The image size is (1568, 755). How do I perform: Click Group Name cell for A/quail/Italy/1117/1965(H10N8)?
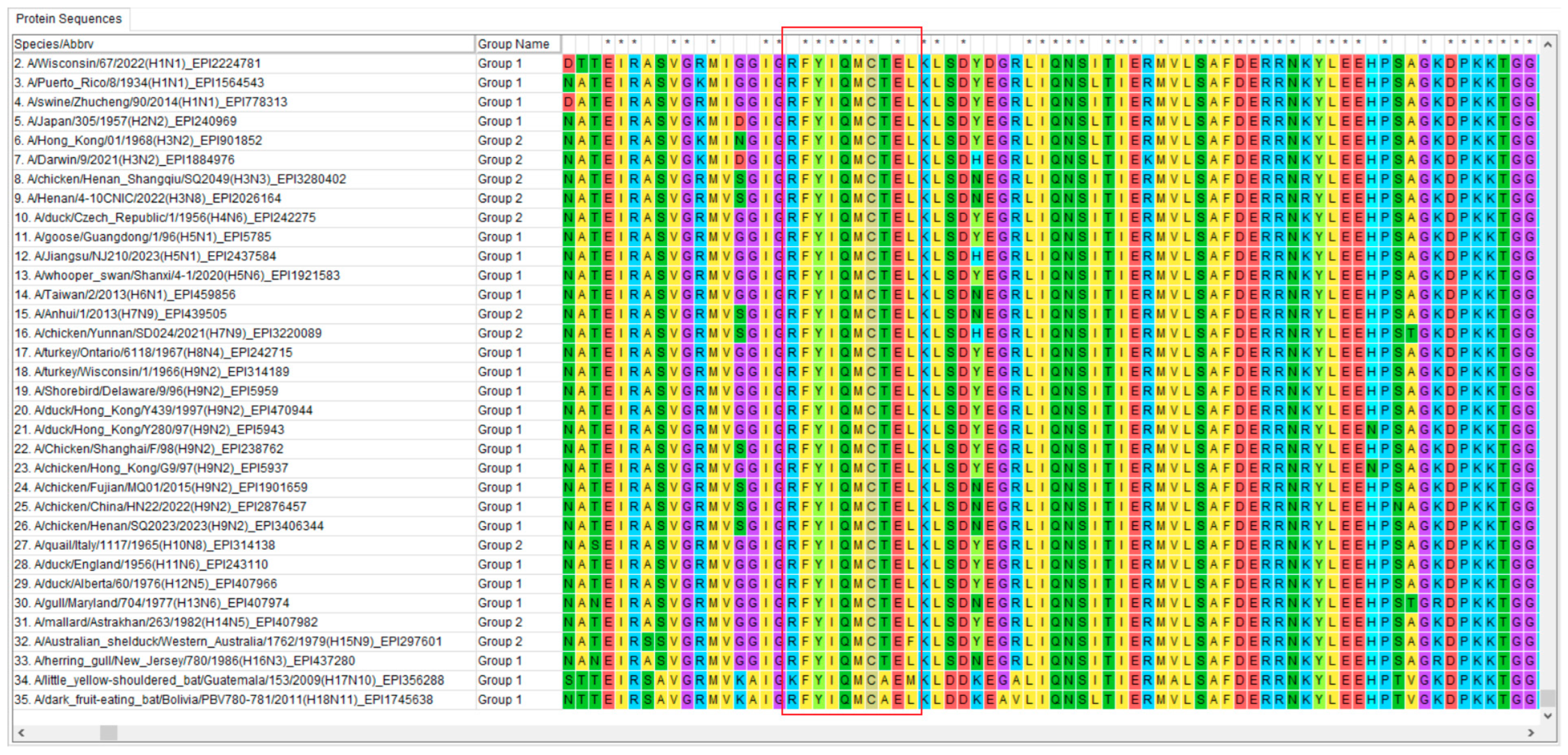(x=499, y=546)
